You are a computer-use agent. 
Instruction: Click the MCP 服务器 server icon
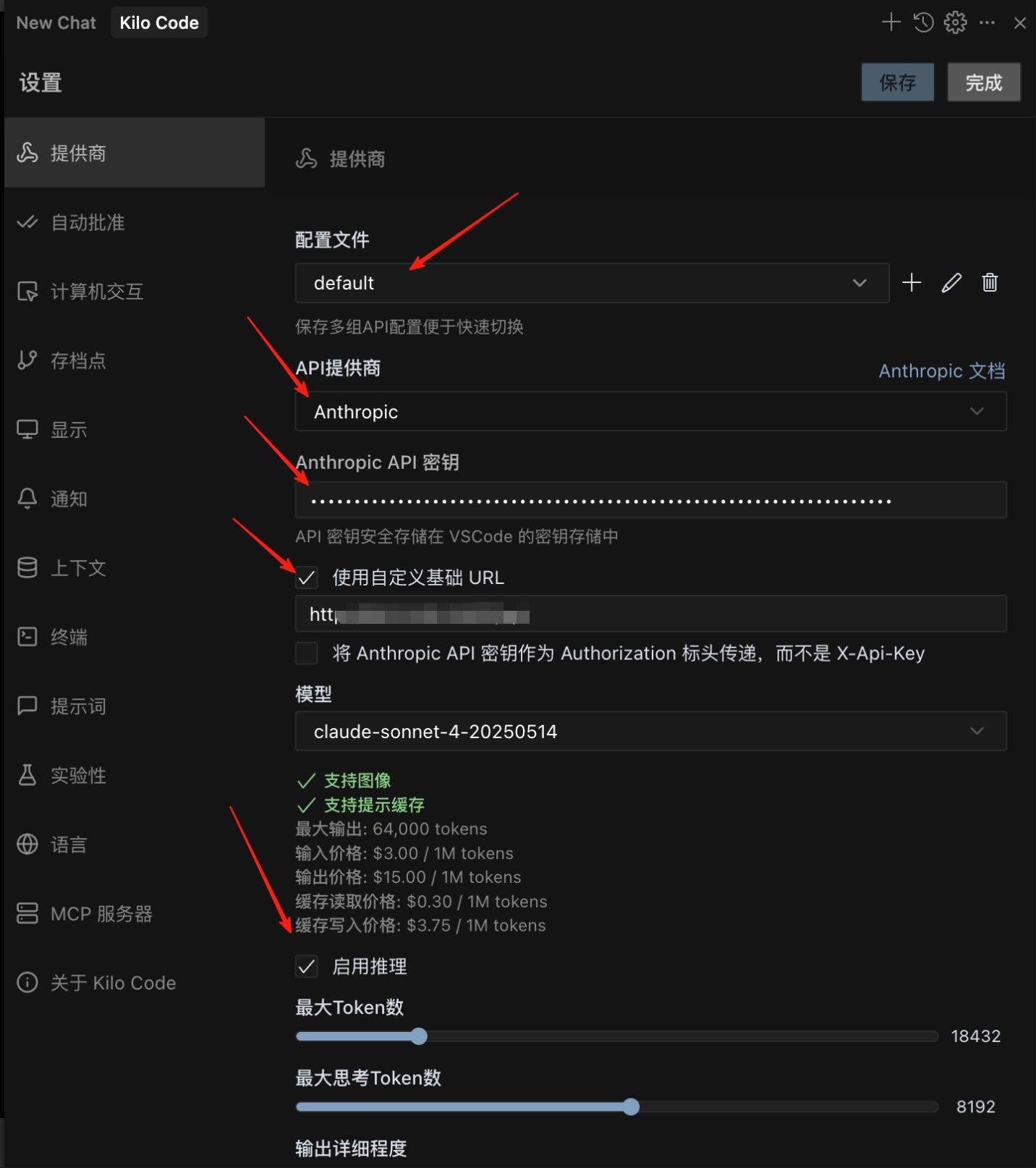[x=27, y=913]
